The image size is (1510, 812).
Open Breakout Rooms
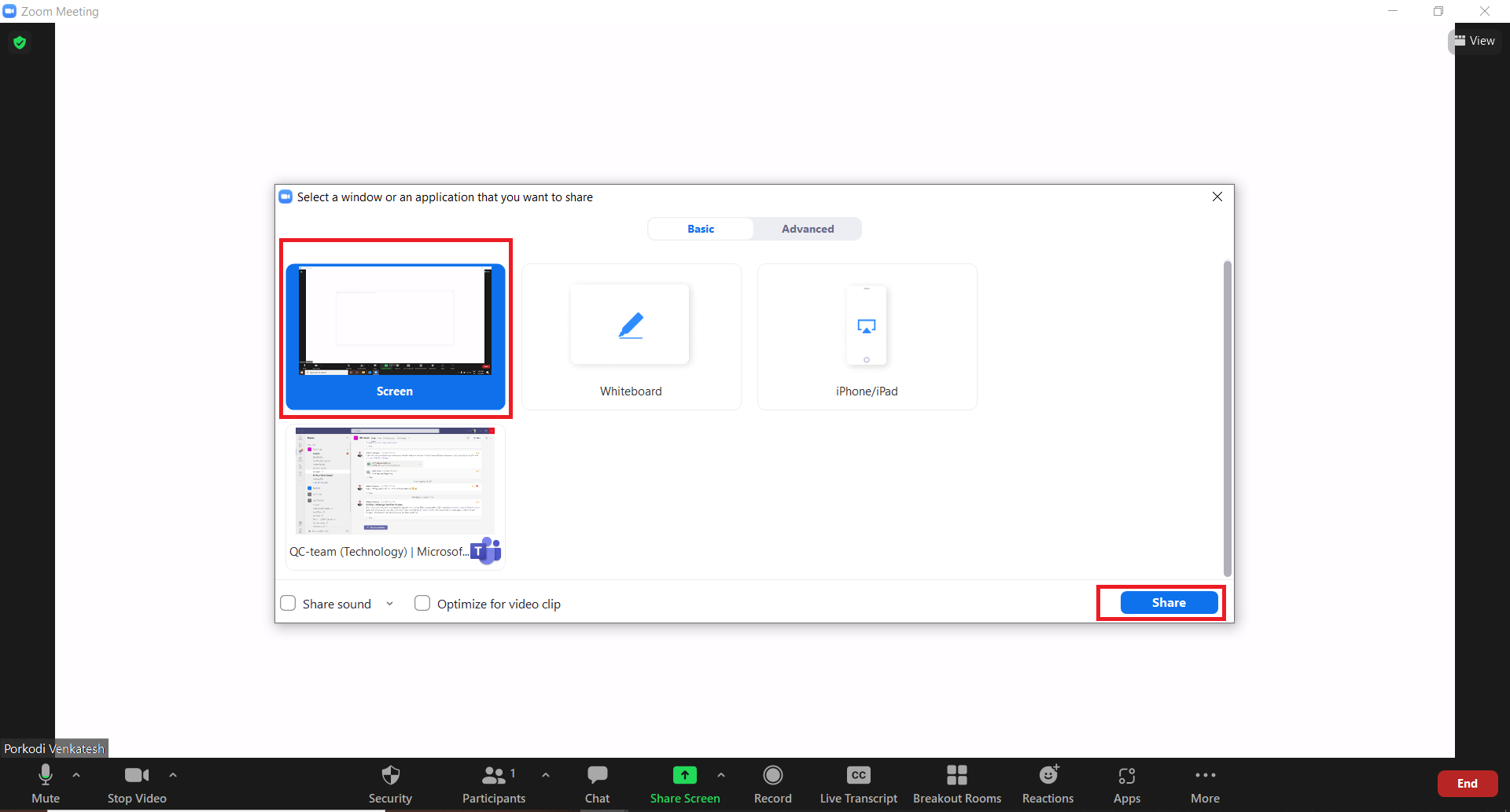click(x=956, y=784)
